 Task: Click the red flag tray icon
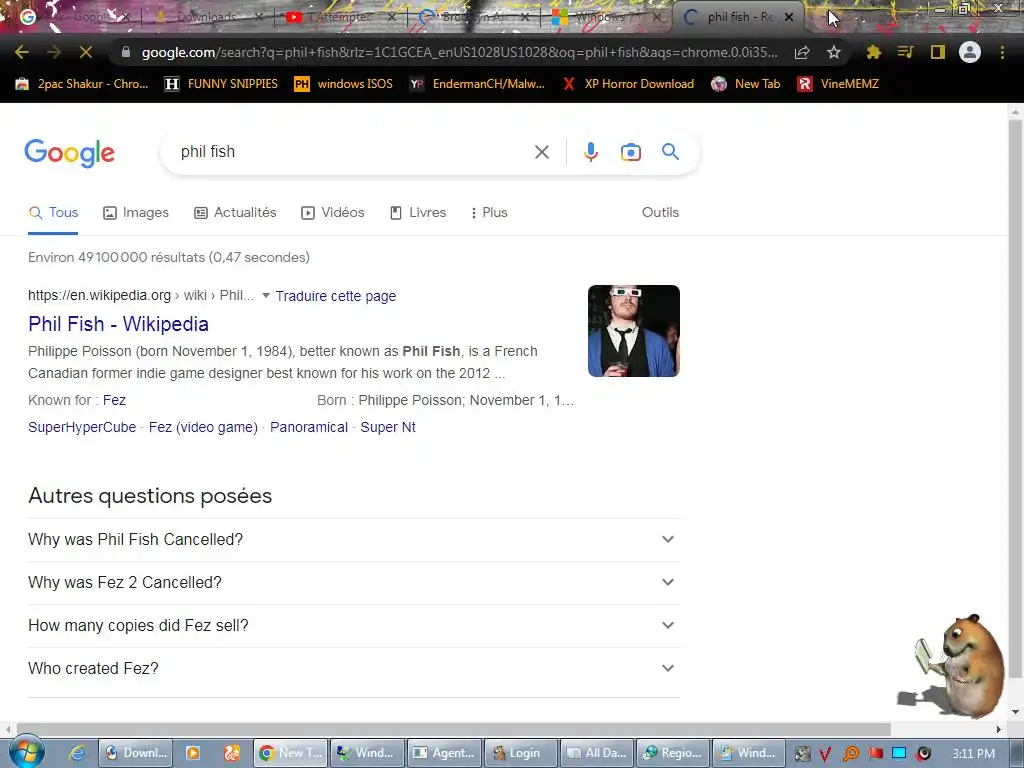click(x=875, y=753)
